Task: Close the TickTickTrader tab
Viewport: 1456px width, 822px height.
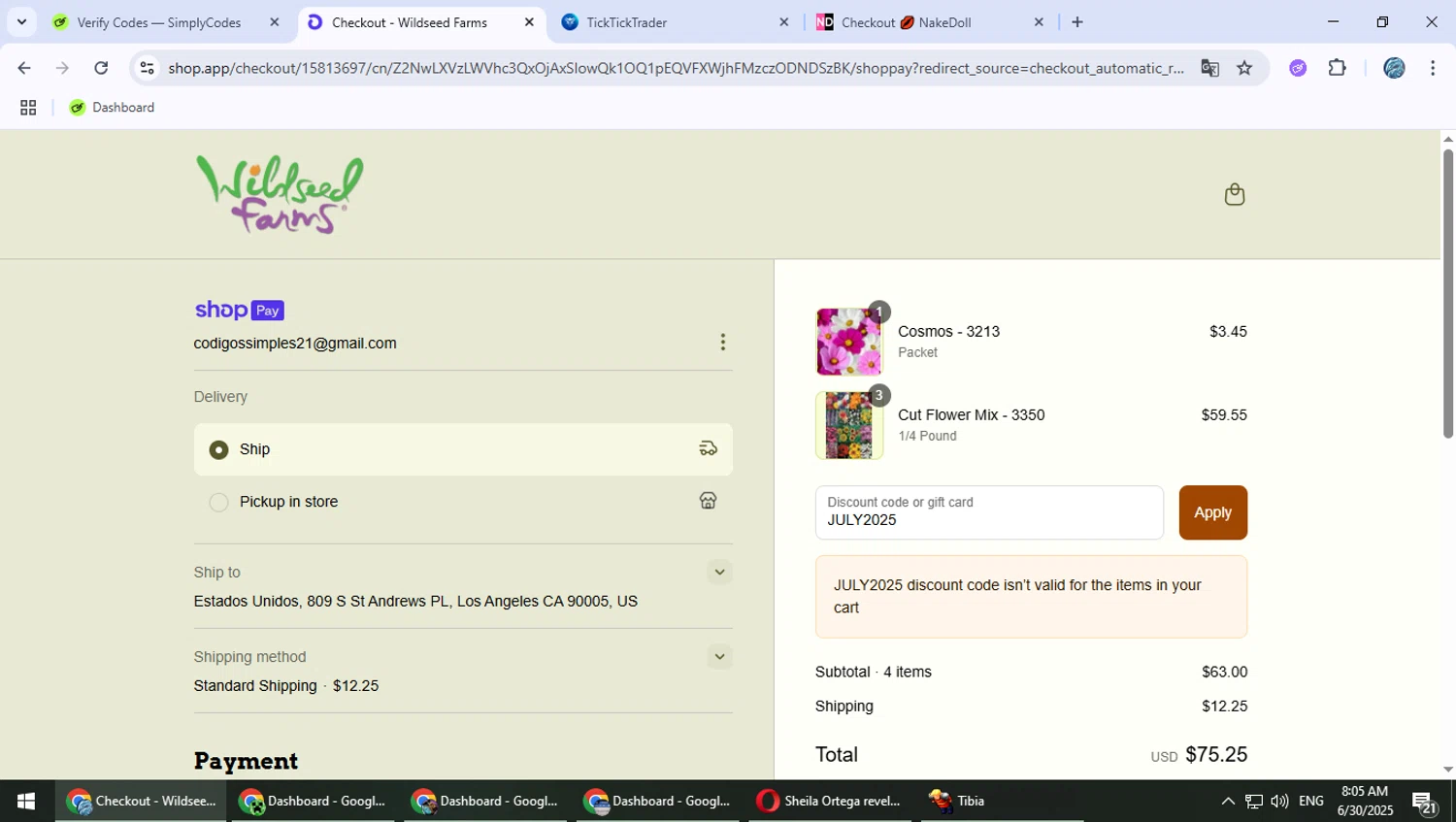Action: (x=784, y=22)
